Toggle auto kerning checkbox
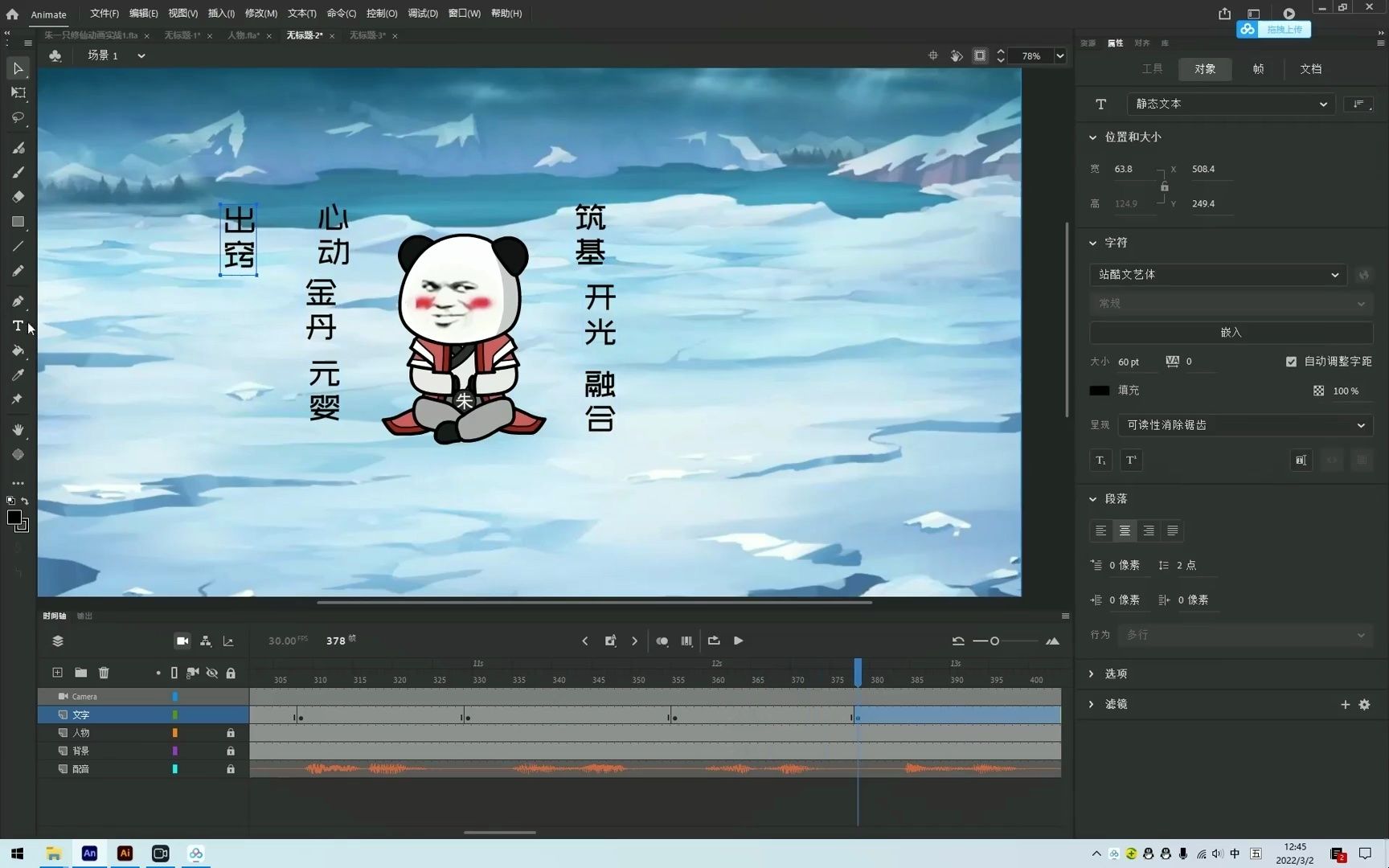This screenshot has height=868, width=1389. tap(1291, 362)
